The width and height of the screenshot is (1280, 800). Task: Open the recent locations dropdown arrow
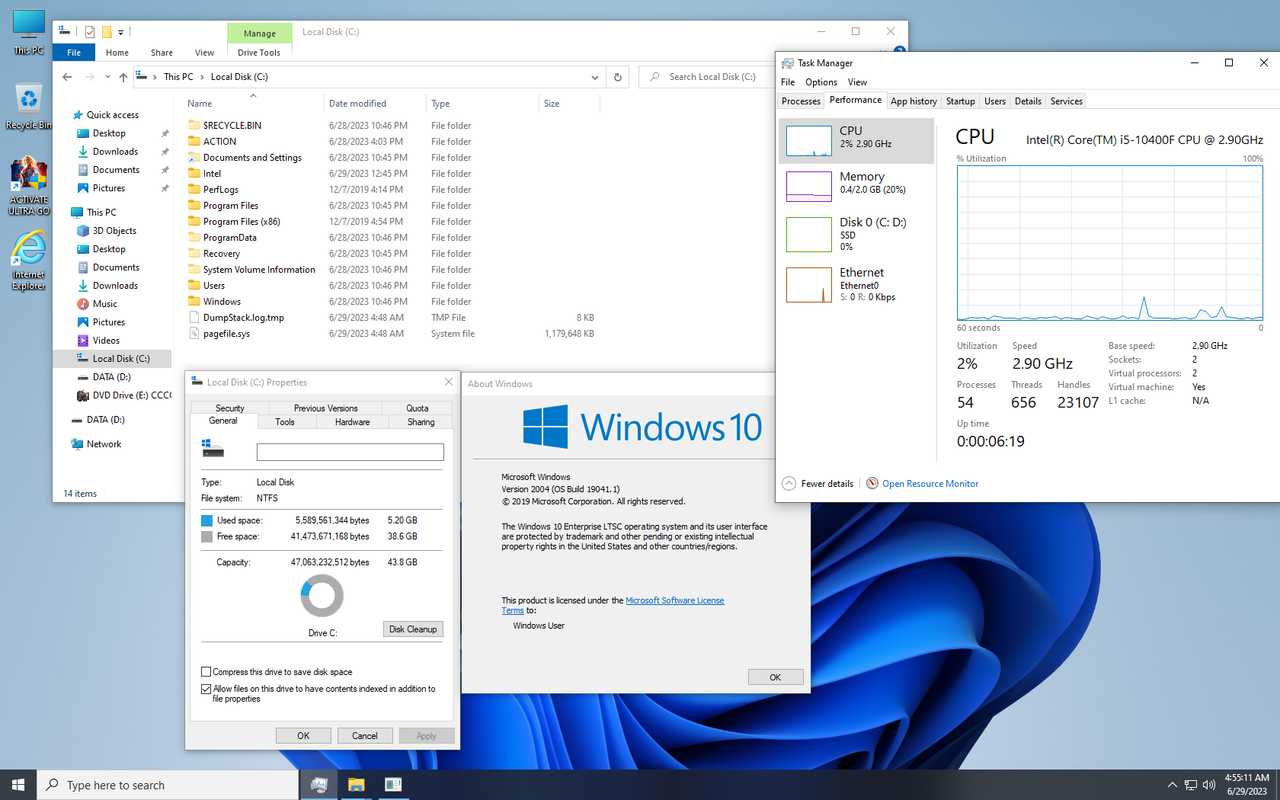107,77
